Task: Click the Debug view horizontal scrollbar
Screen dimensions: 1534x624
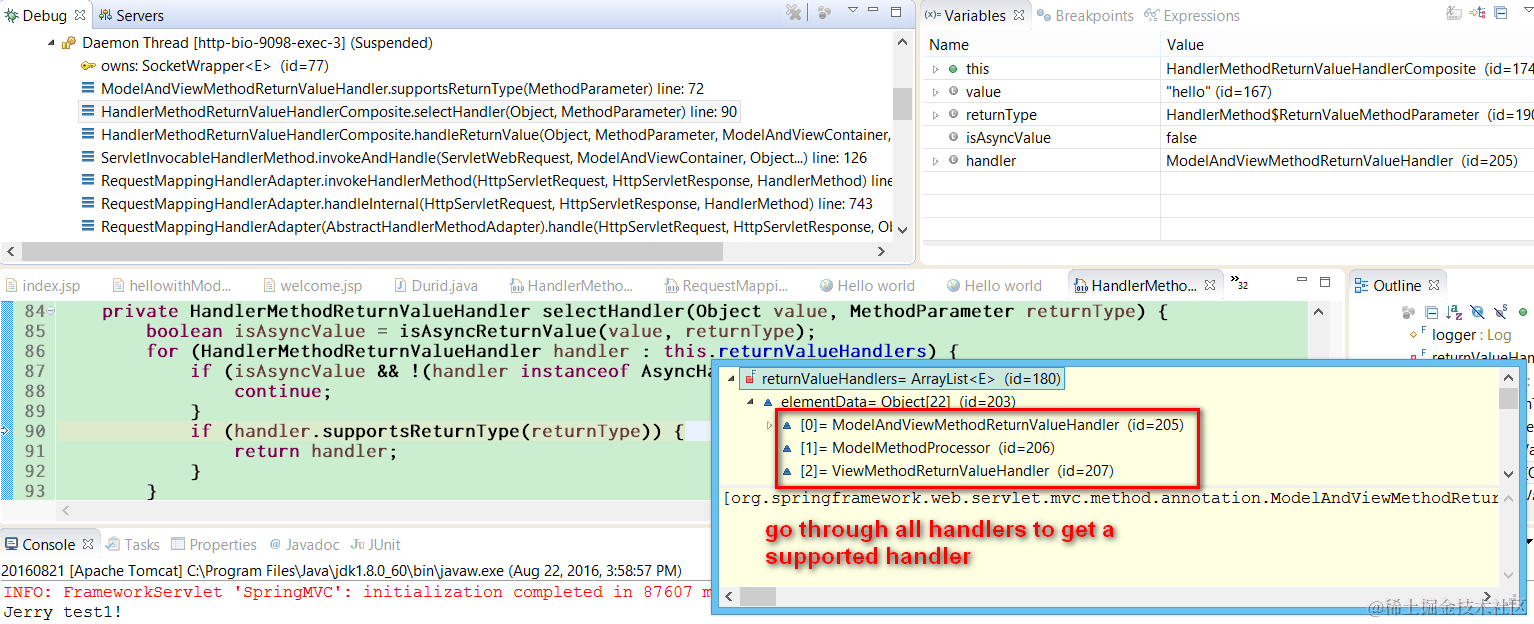Action: pos(372,251)
